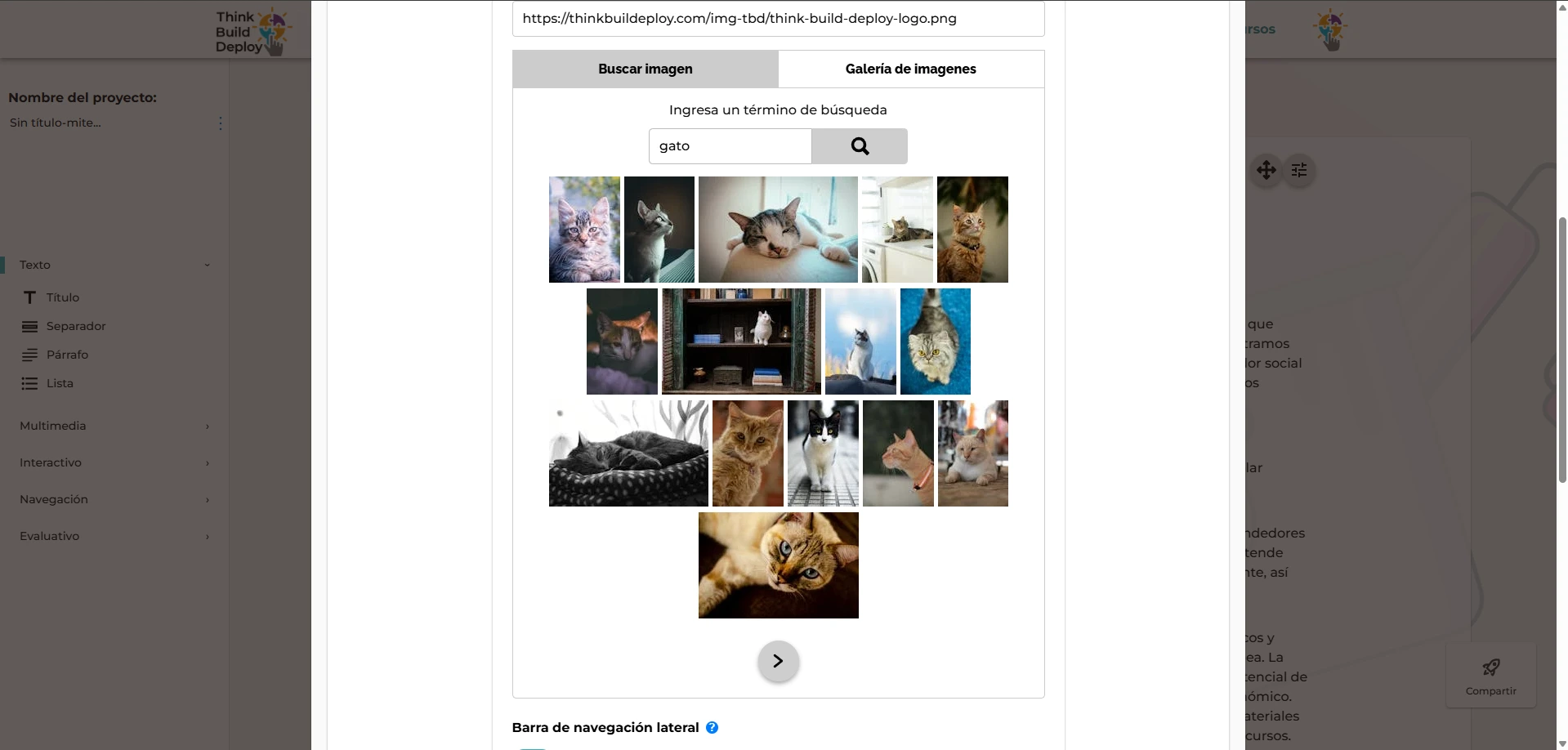The height and width of the screenshot is (750, 1568).
Task: Open the sliders settings icon
Action: pyautogui.click(x=1299, y=170)
